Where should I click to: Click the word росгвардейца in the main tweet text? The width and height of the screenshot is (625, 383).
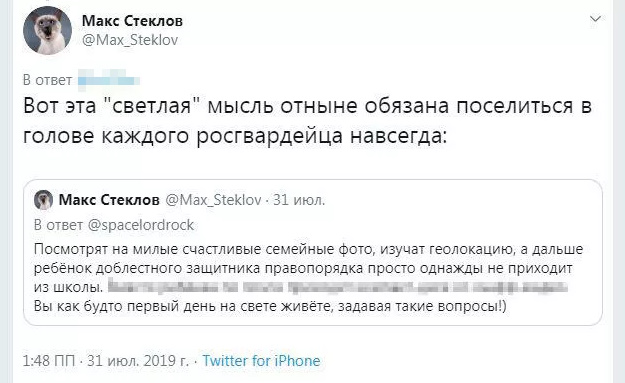coord(270,136)
